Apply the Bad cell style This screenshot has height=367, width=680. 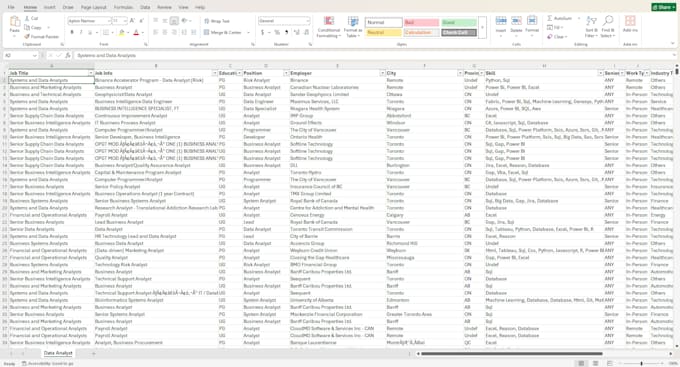tap(422, 23)
